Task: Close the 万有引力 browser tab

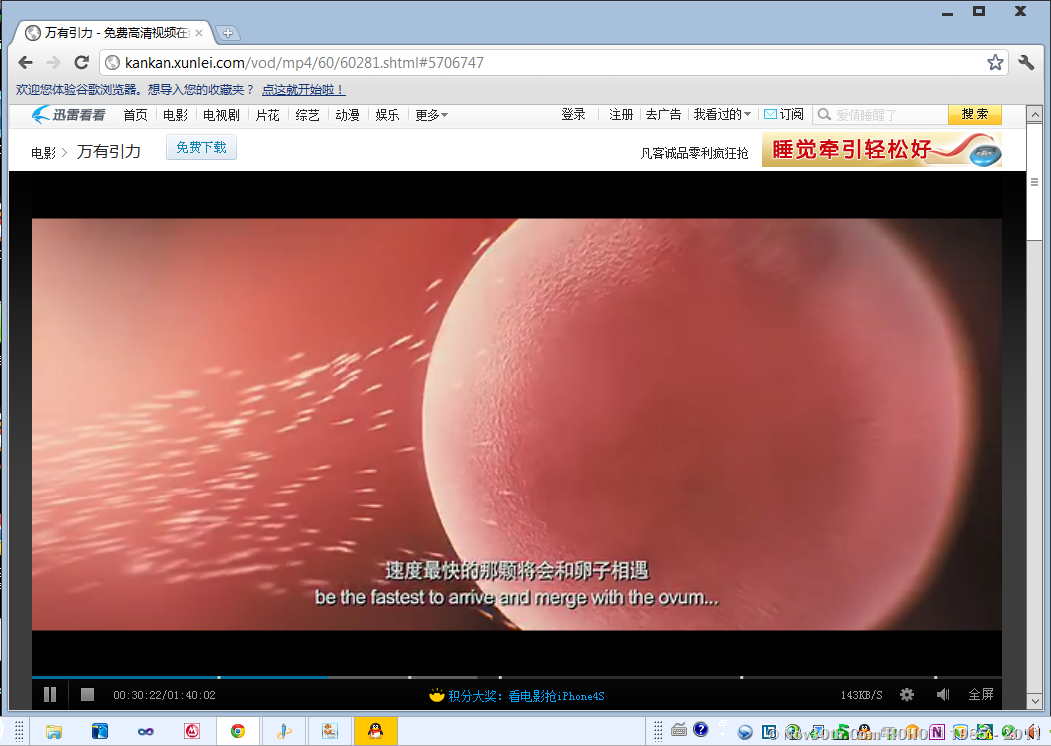Action: coord(199,32)
